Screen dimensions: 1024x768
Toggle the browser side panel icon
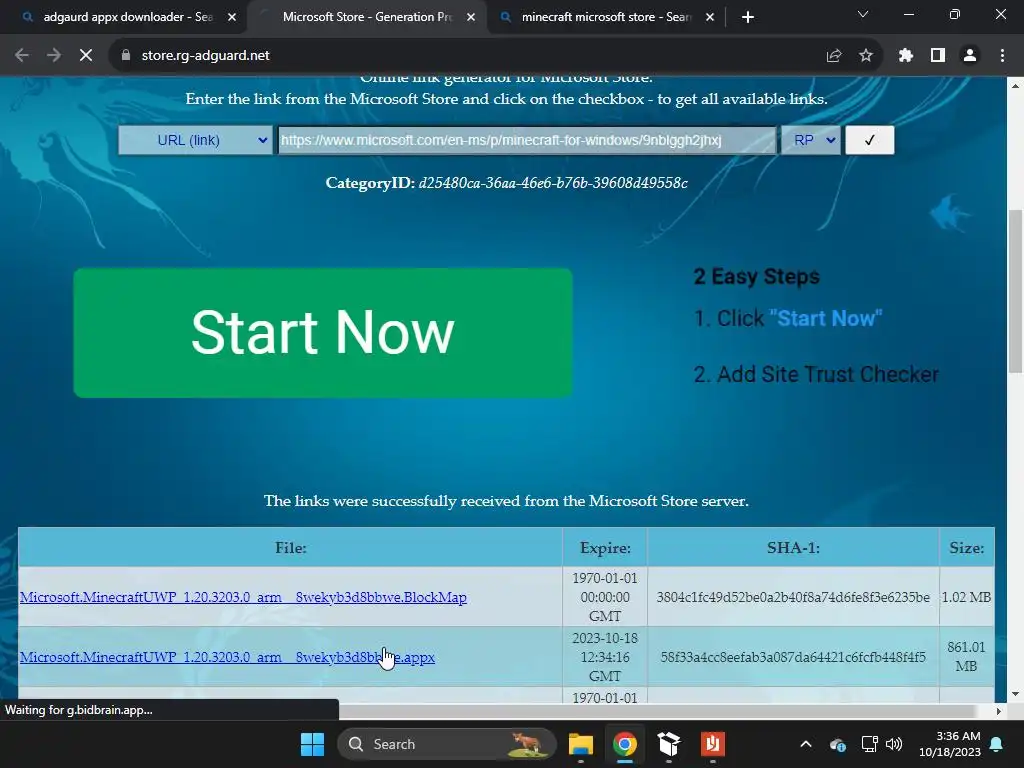pos(938,56)
